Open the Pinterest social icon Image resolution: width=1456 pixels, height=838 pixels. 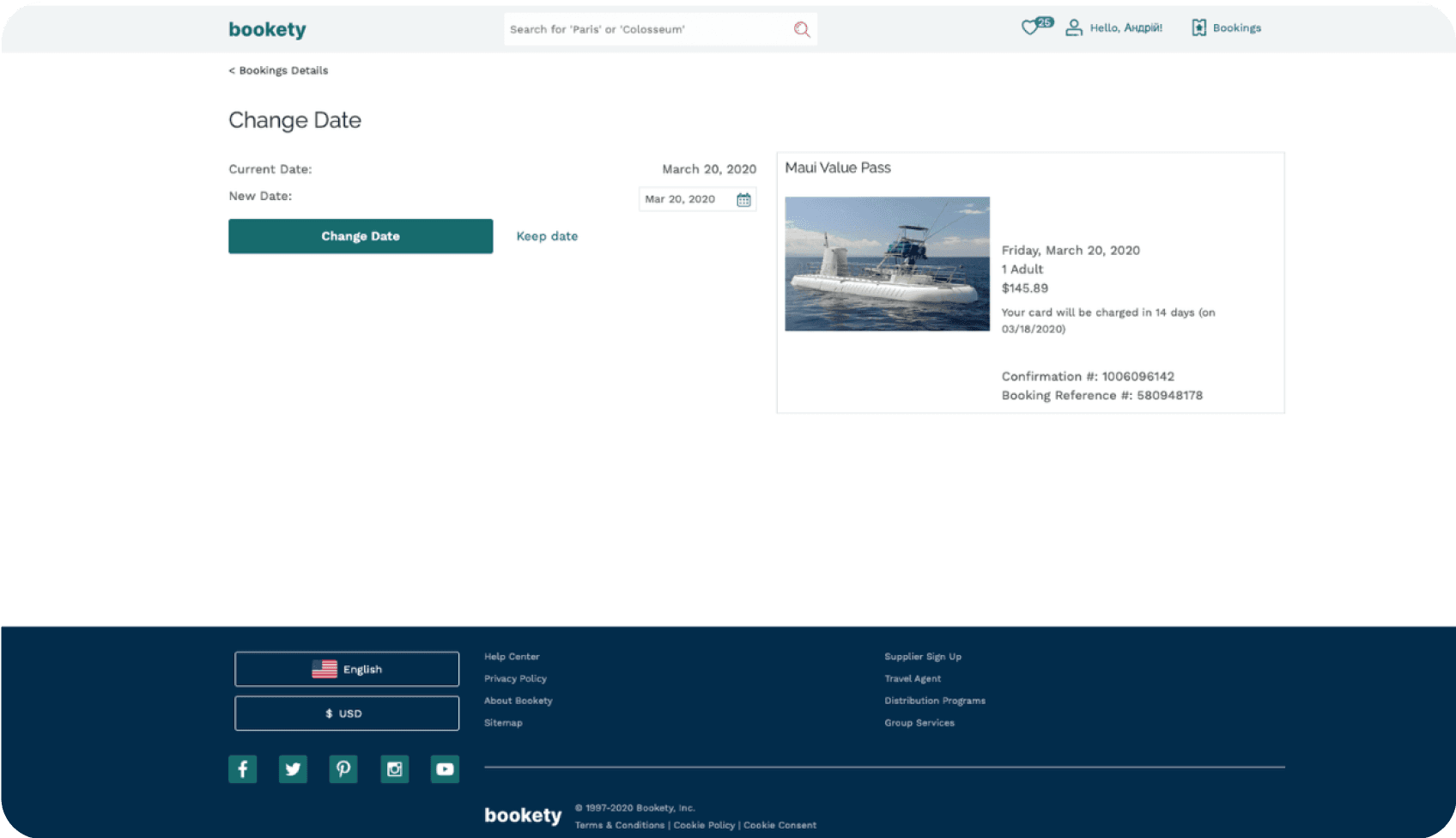tap(343, 768)
